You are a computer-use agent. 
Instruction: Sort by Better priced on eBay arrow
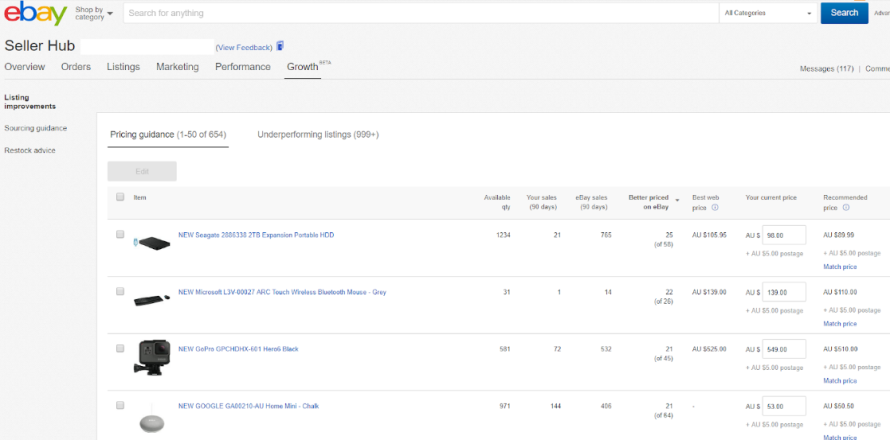click(677, 200)
